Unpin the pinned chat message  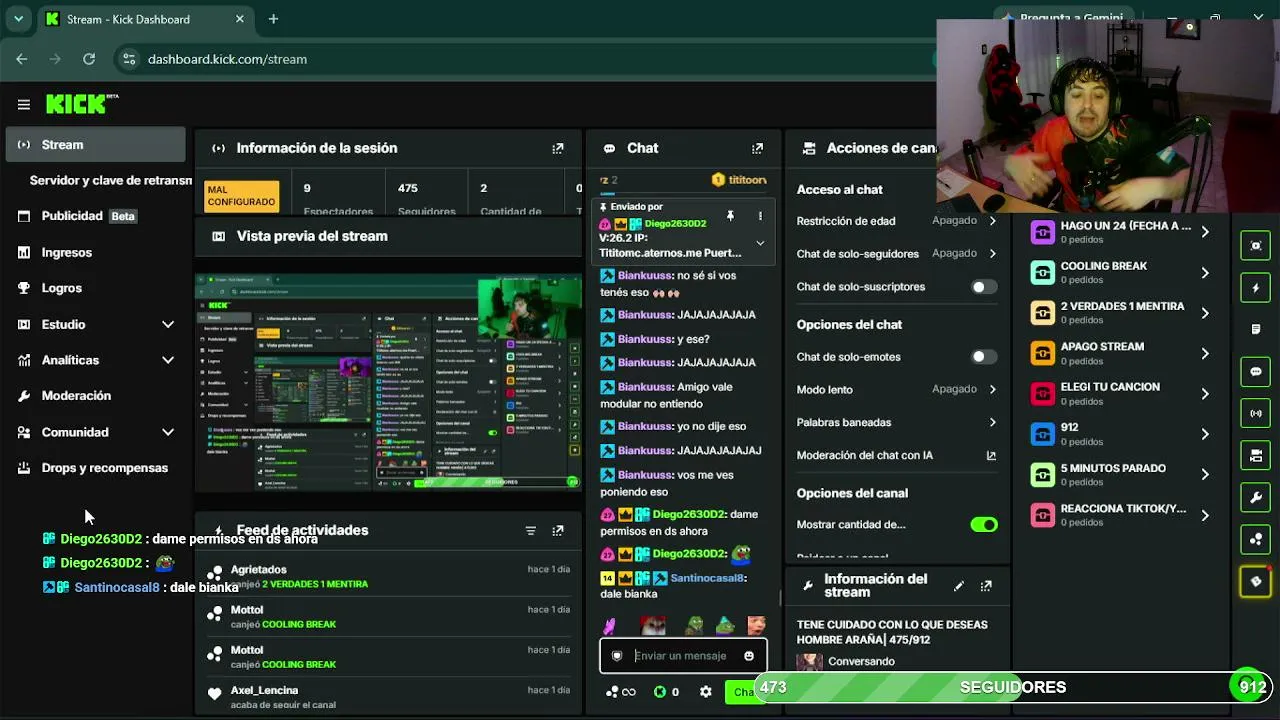coord(731,216)
